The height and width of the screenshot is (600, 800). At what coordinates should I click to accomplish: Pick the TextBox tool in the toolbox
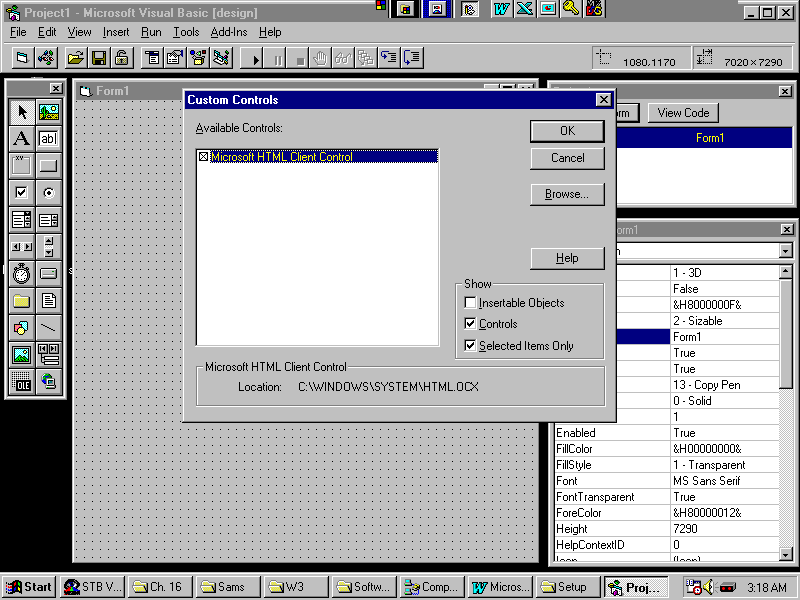[x=48, y=138]
